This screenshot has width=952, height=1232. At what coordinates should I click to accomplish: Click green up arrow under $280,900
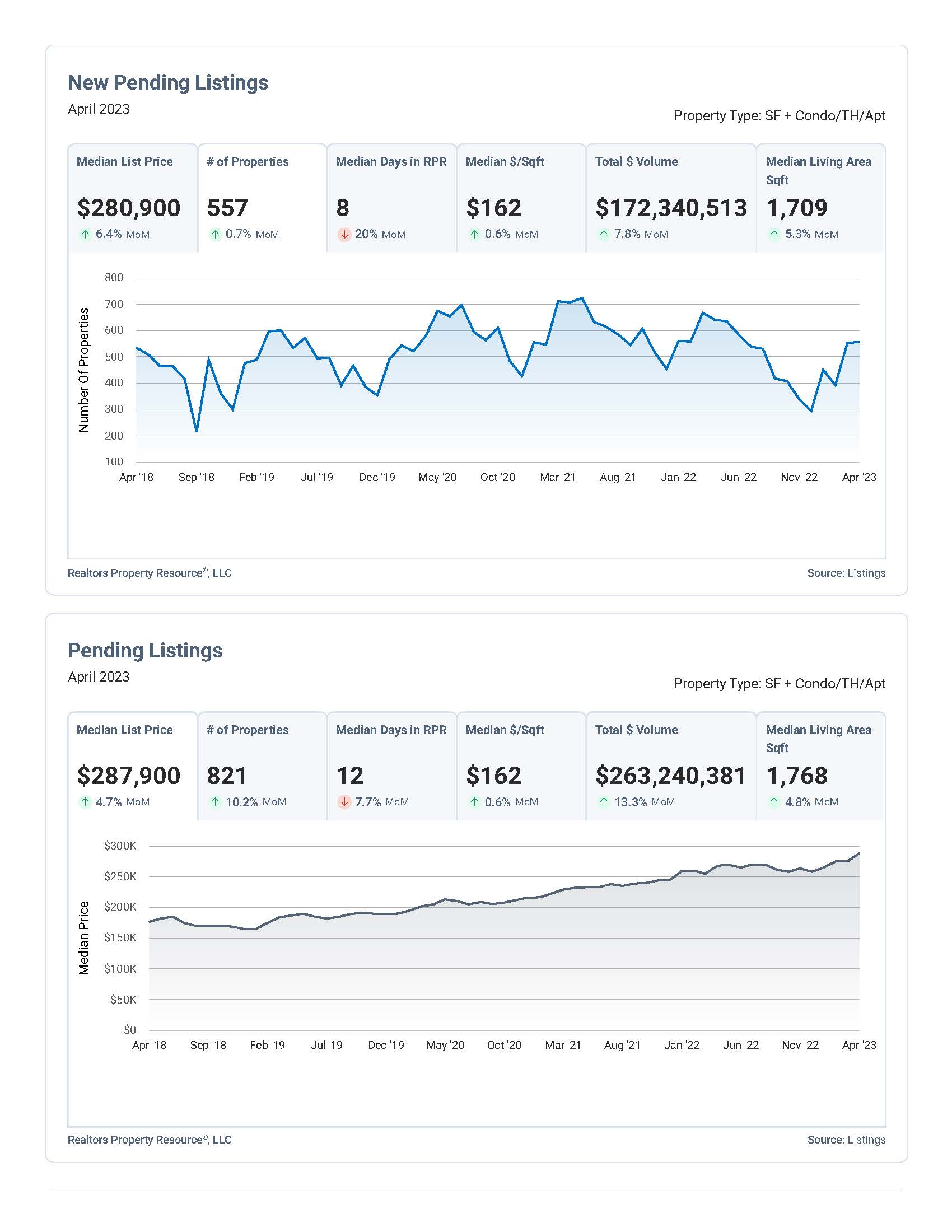tap(85, 234)
